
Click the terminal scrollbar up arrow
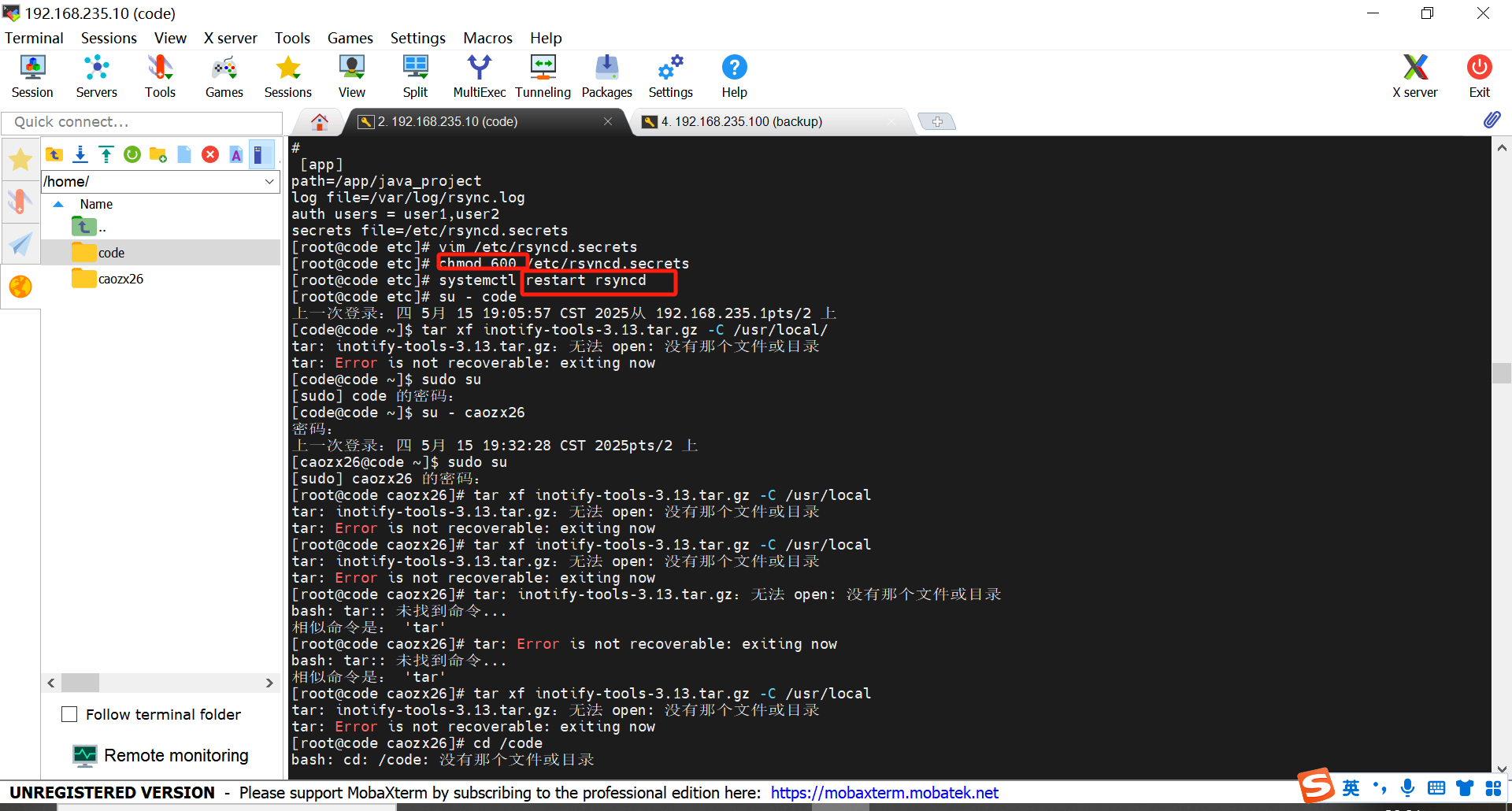coord(1502,147)
